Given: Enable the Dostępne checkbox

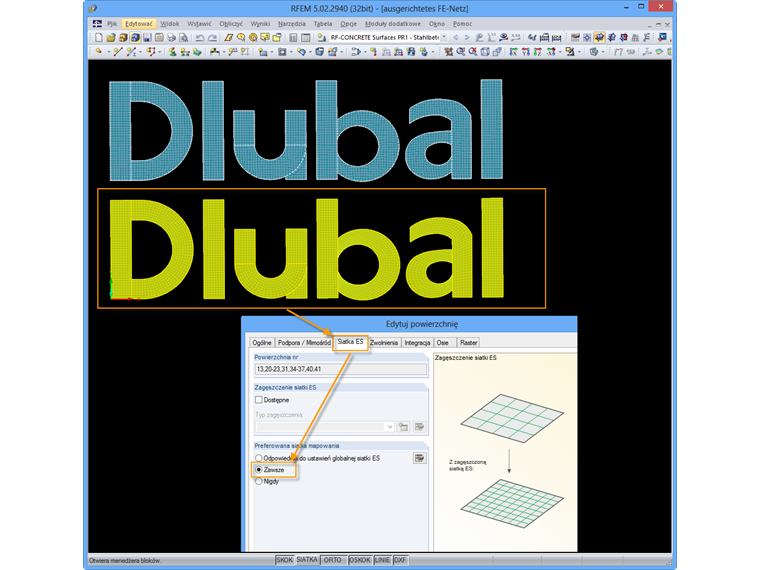Looking at the screenshot, I should (x=259, y=400).
